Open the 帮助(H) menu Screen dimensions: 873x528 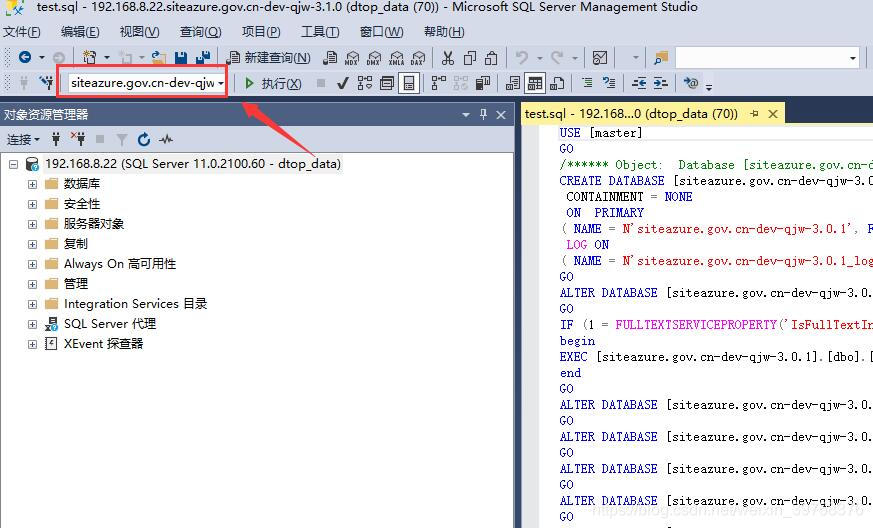tap(444, 32)
